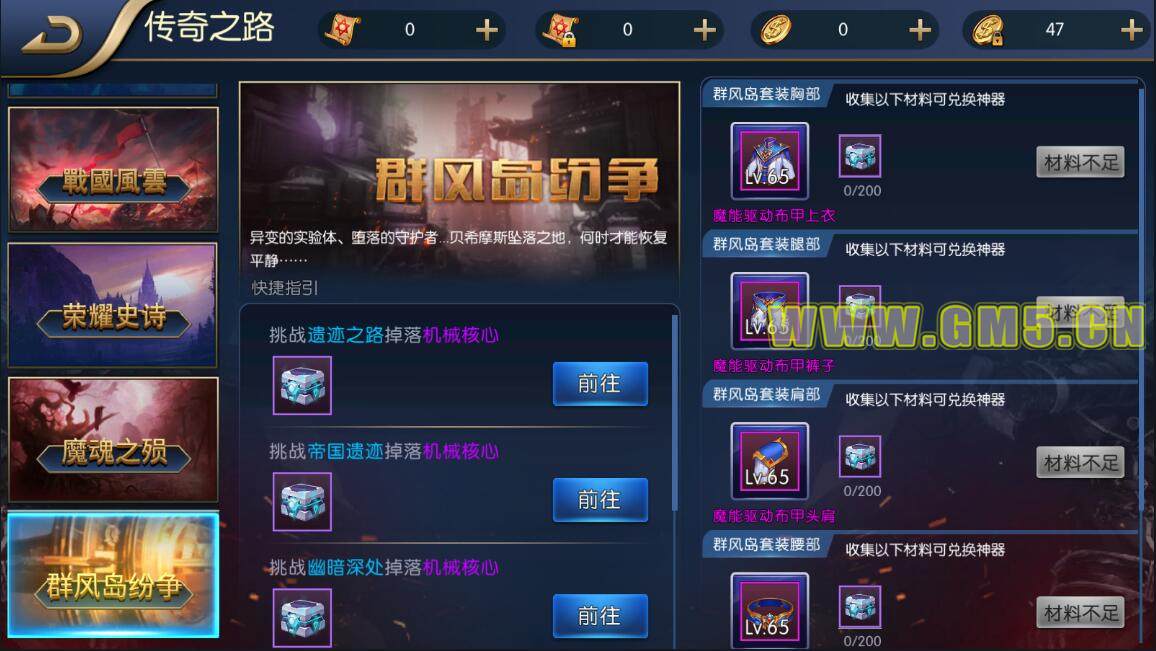Viewport: 1156px width, 651px height.
Task: Open the 荣耀史诗 chapter tab
Action: (x=113, y=304)
